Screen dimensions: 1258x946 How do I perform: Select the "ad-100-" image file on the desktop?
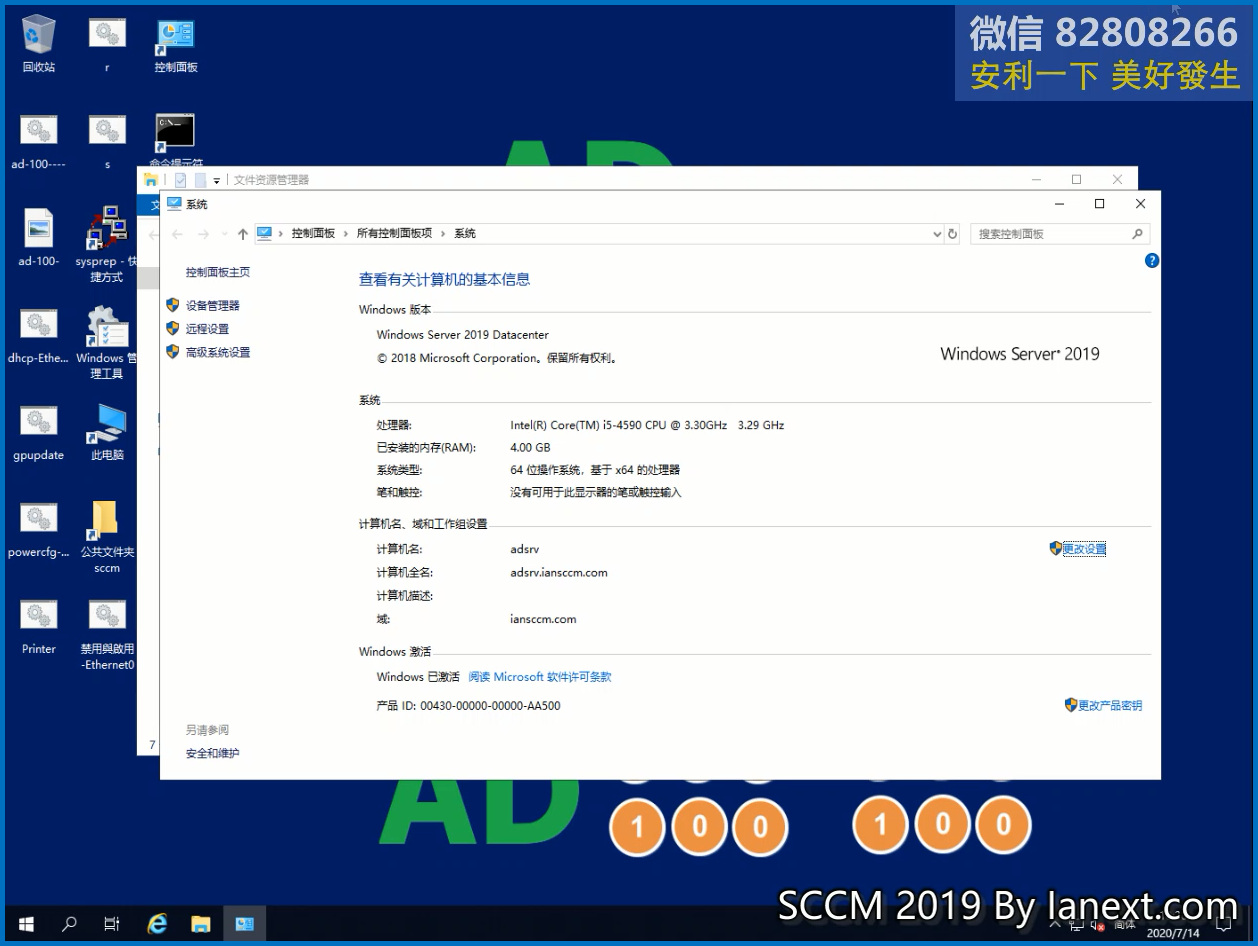tap(38, 239)
